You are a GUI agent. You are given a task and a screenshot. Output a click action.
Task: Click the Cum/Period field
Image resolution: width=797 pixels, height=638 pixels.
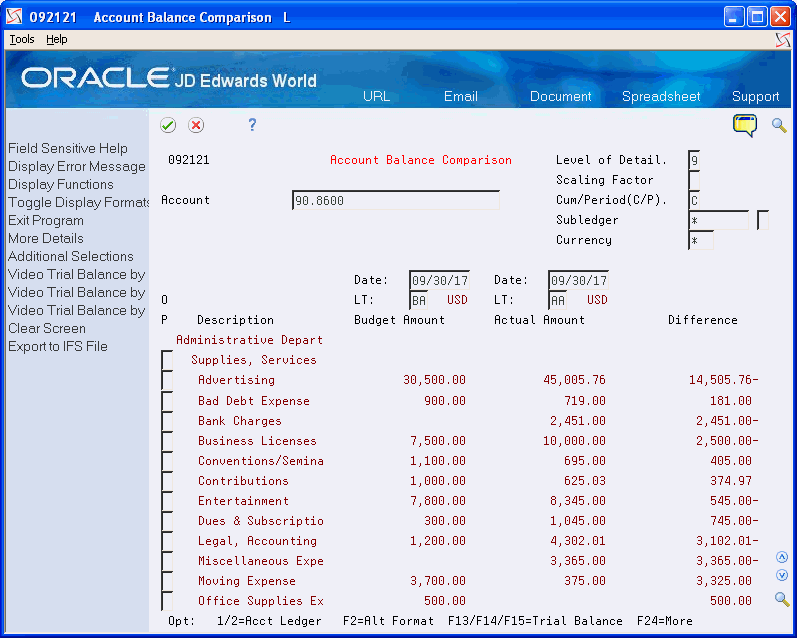coord(694,200)
